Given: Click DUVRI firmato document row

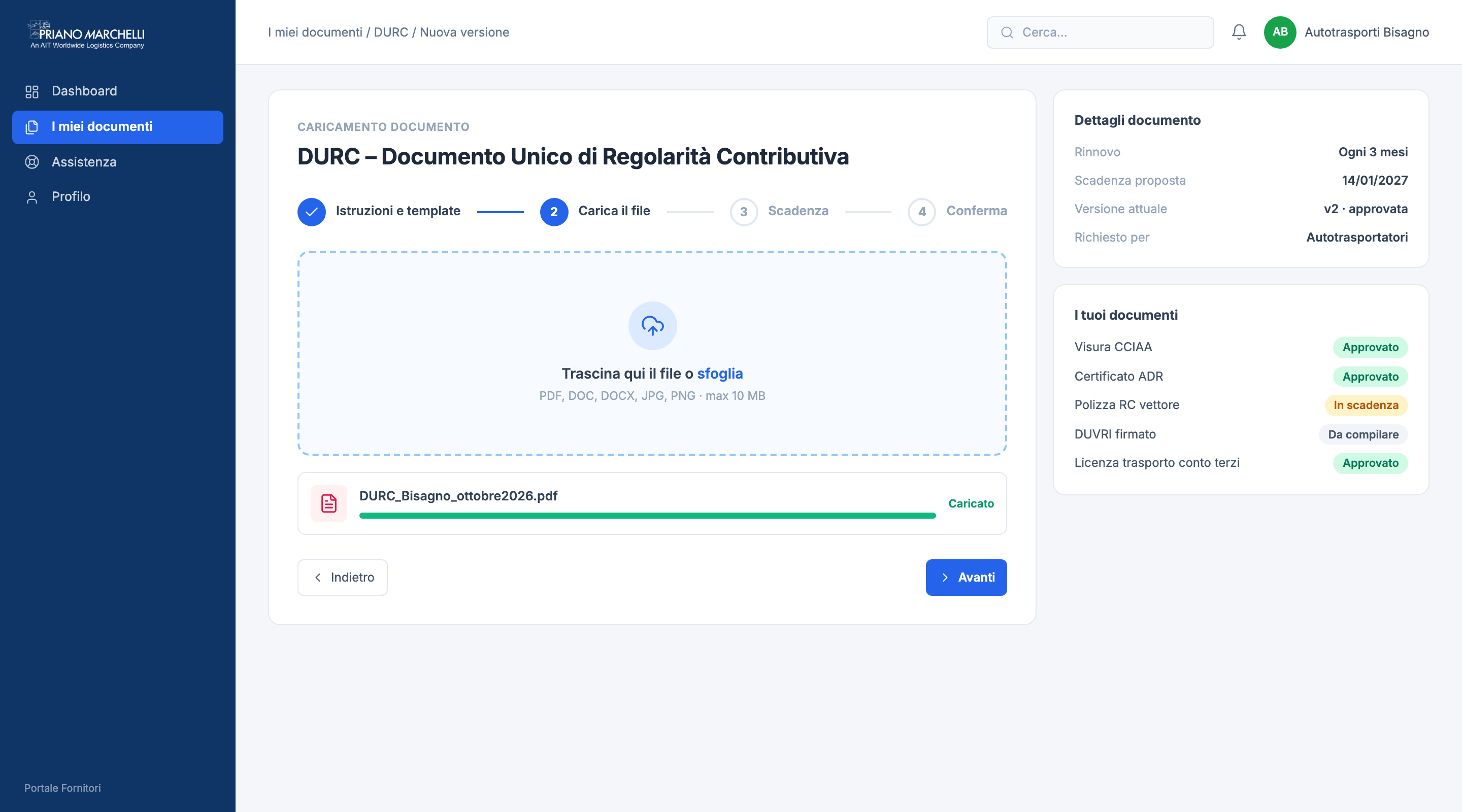Looking at the screenshot, I should (x=1241, y=434).
